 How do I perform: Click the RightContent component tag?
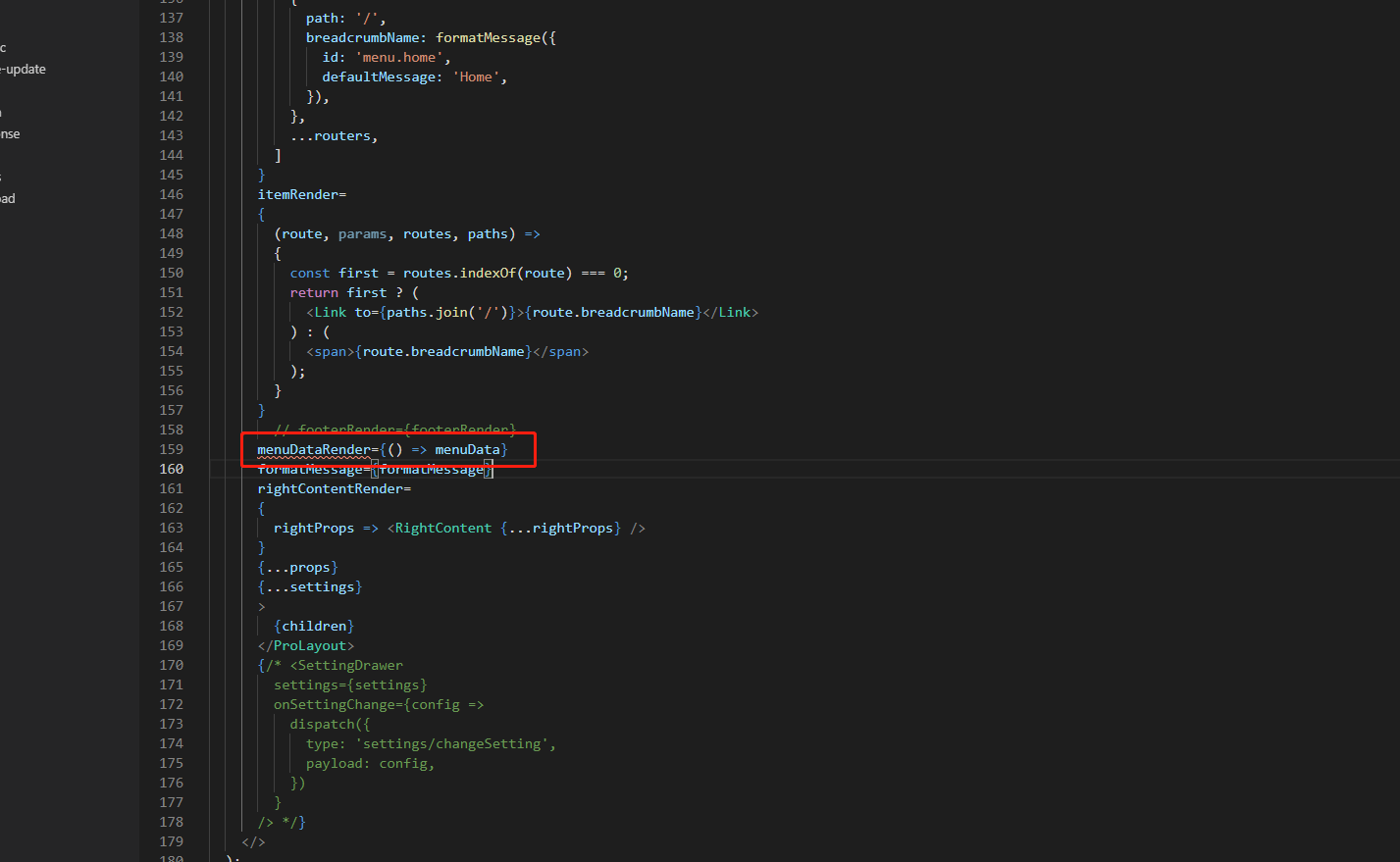(443, 528)
